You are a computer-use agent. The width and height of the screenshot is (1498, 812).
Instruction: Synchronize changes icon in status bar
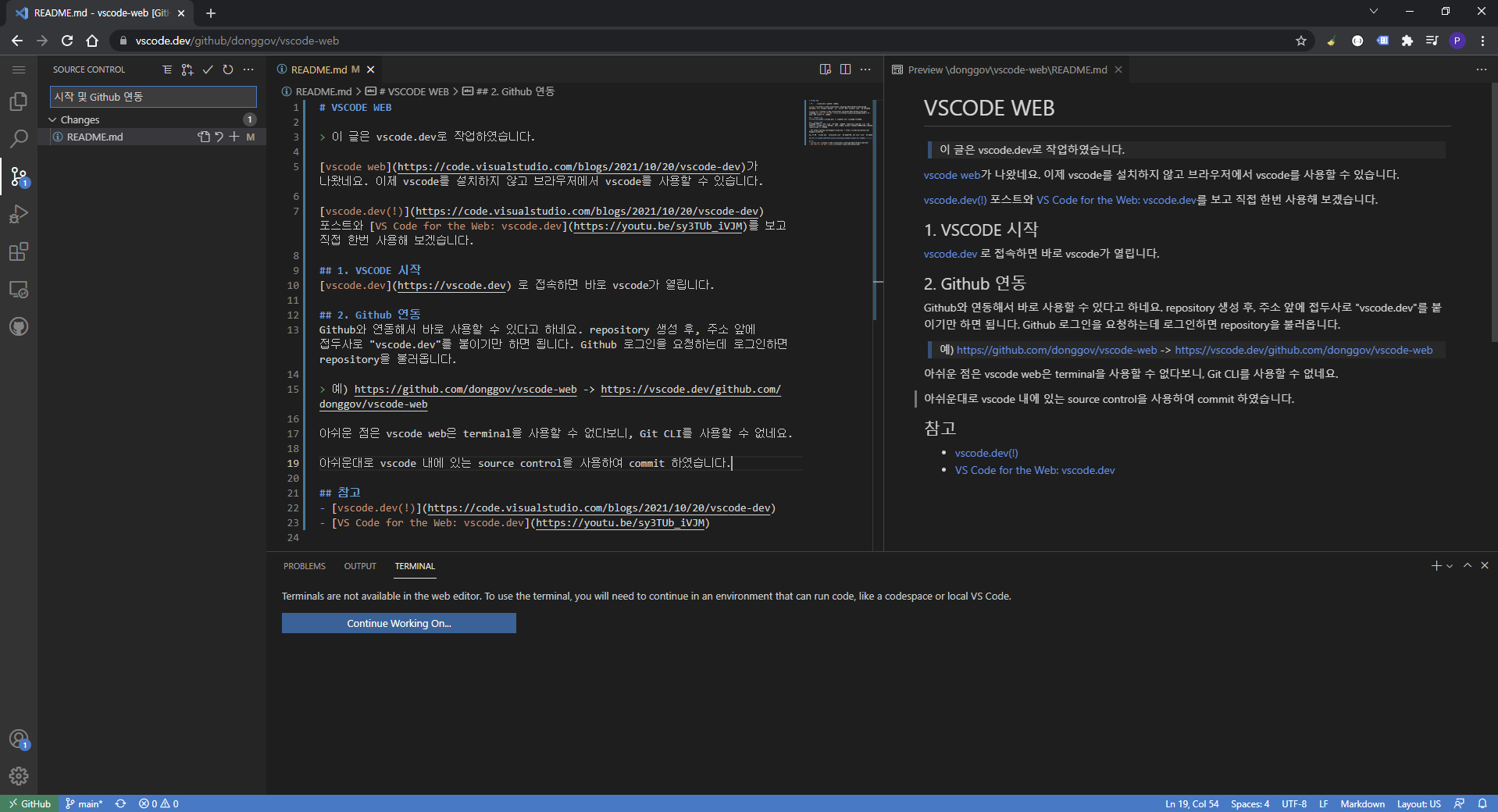pyautogui.click(x=121, y=803)
